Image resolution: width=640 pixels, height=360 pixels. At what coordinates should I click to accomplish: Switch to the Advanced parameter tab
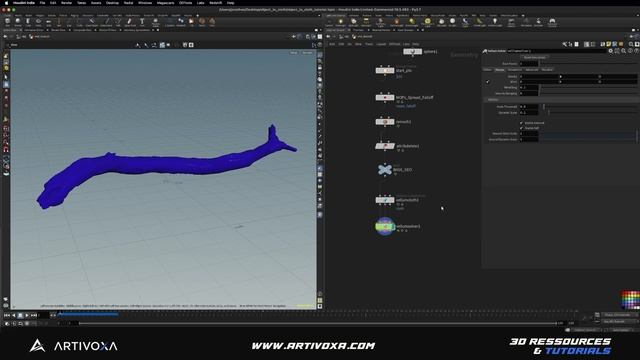point(531,70)
